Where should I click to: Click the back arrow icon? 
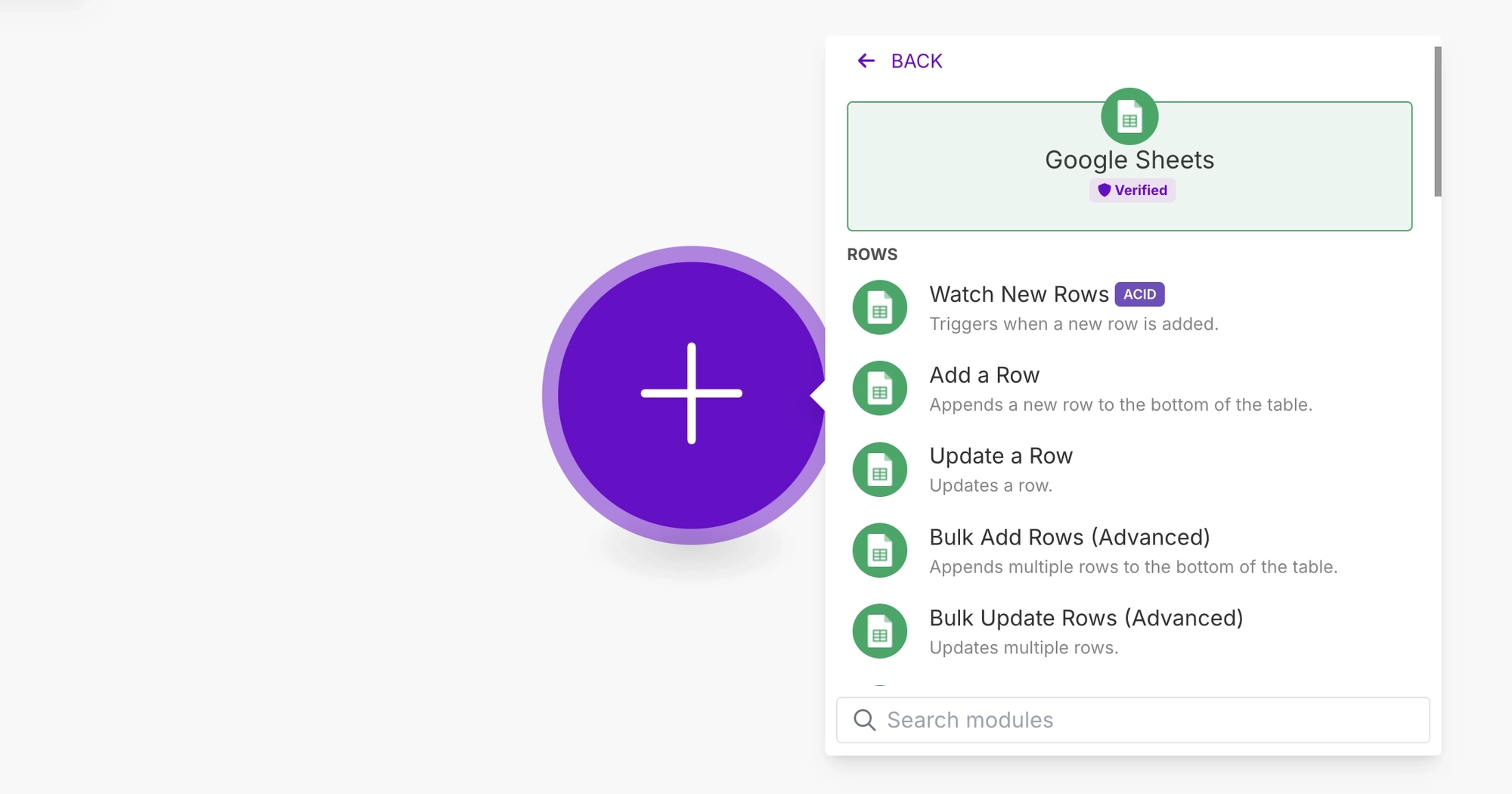pos(866,61)
